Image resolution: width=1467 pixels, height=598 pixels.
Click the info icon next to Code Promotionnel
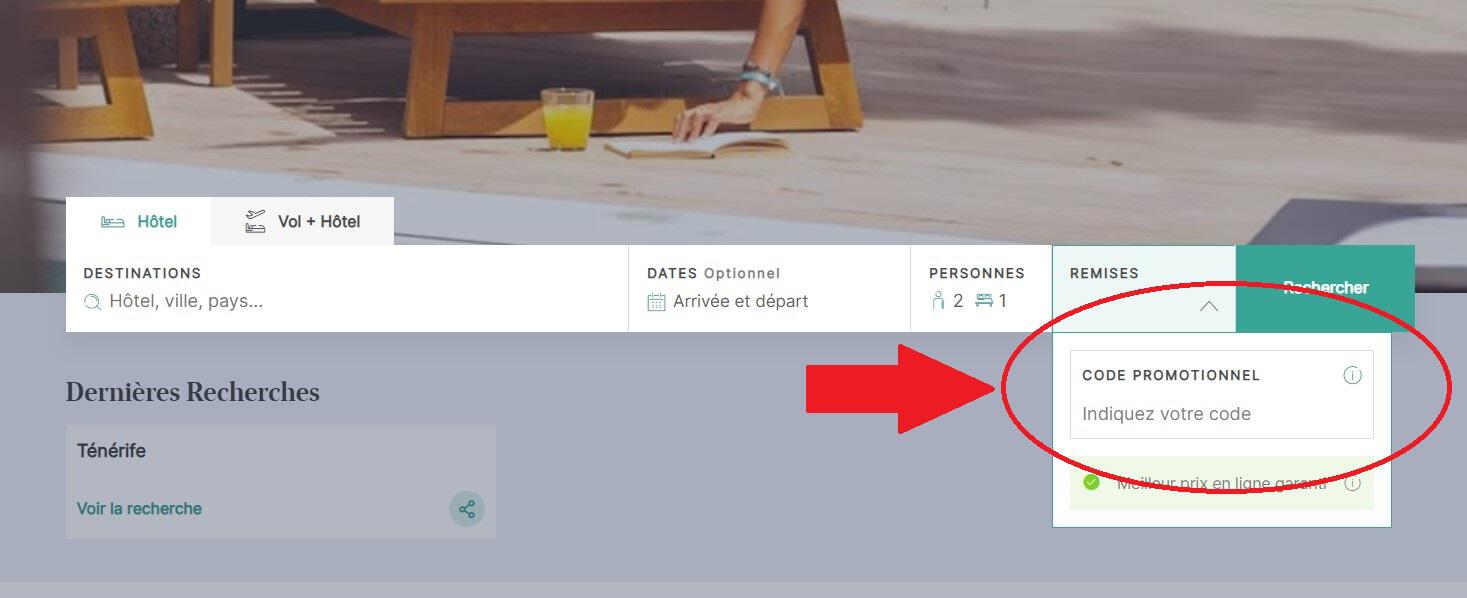[x=1352, y=376]
